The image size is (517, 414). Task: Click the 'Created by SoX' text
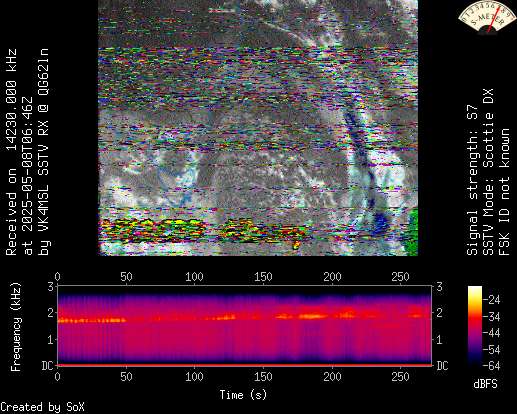43,407
